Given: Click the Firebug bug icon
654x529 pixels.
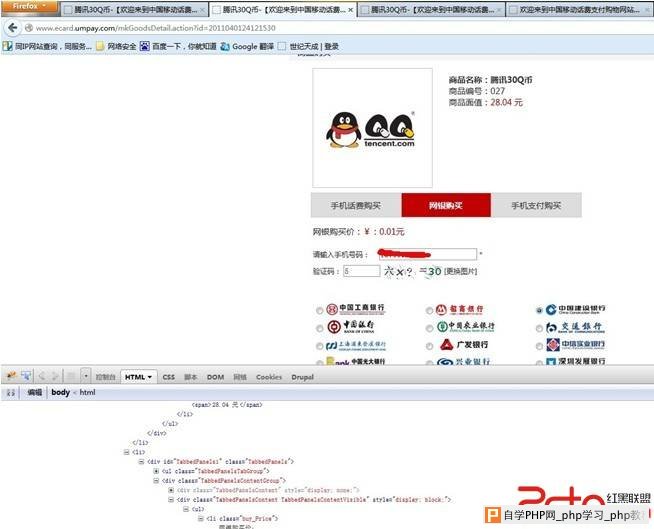Looking at the screenshot, I should pyautogui.click(x=11, y=376).
